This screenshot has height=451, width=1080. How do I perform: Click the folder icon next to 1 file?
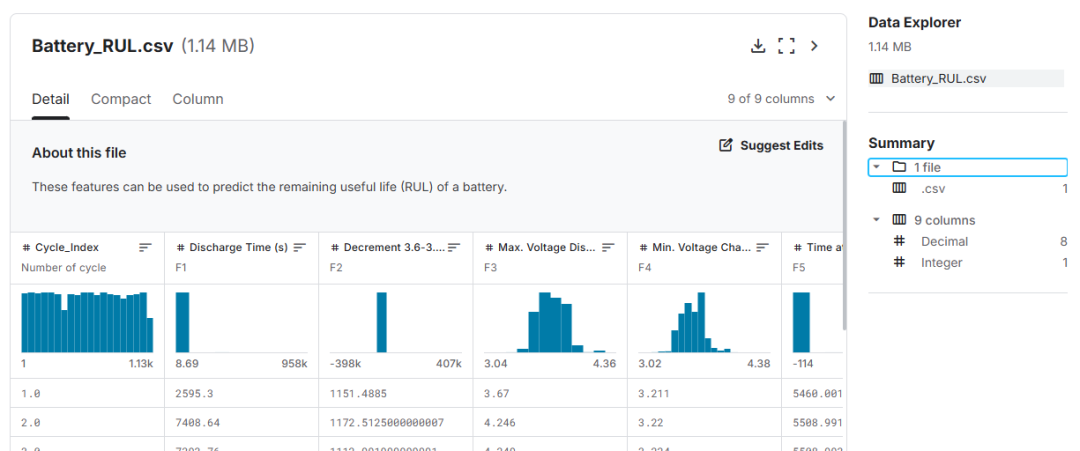click(x=898, y=167)
